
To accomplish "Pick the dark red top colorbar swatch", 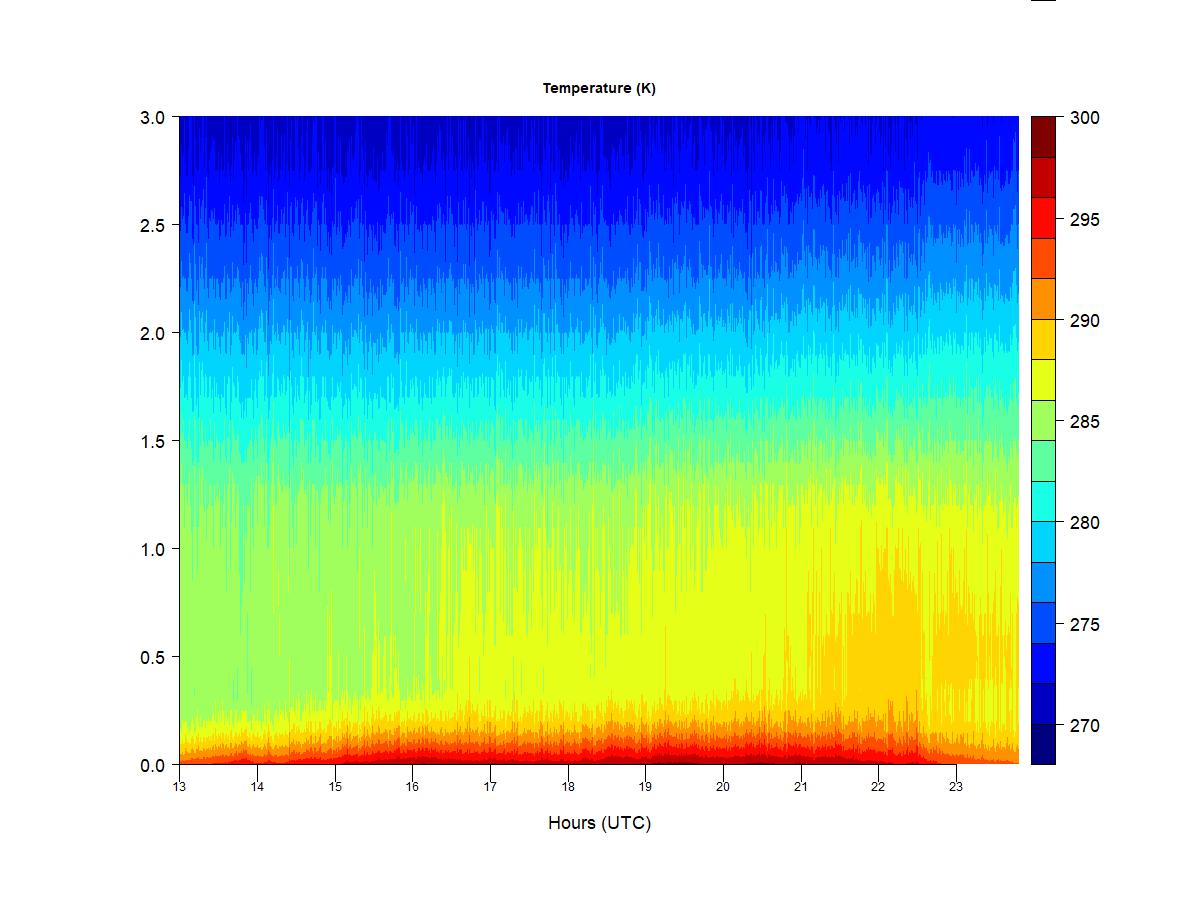I will point(1043,137).
